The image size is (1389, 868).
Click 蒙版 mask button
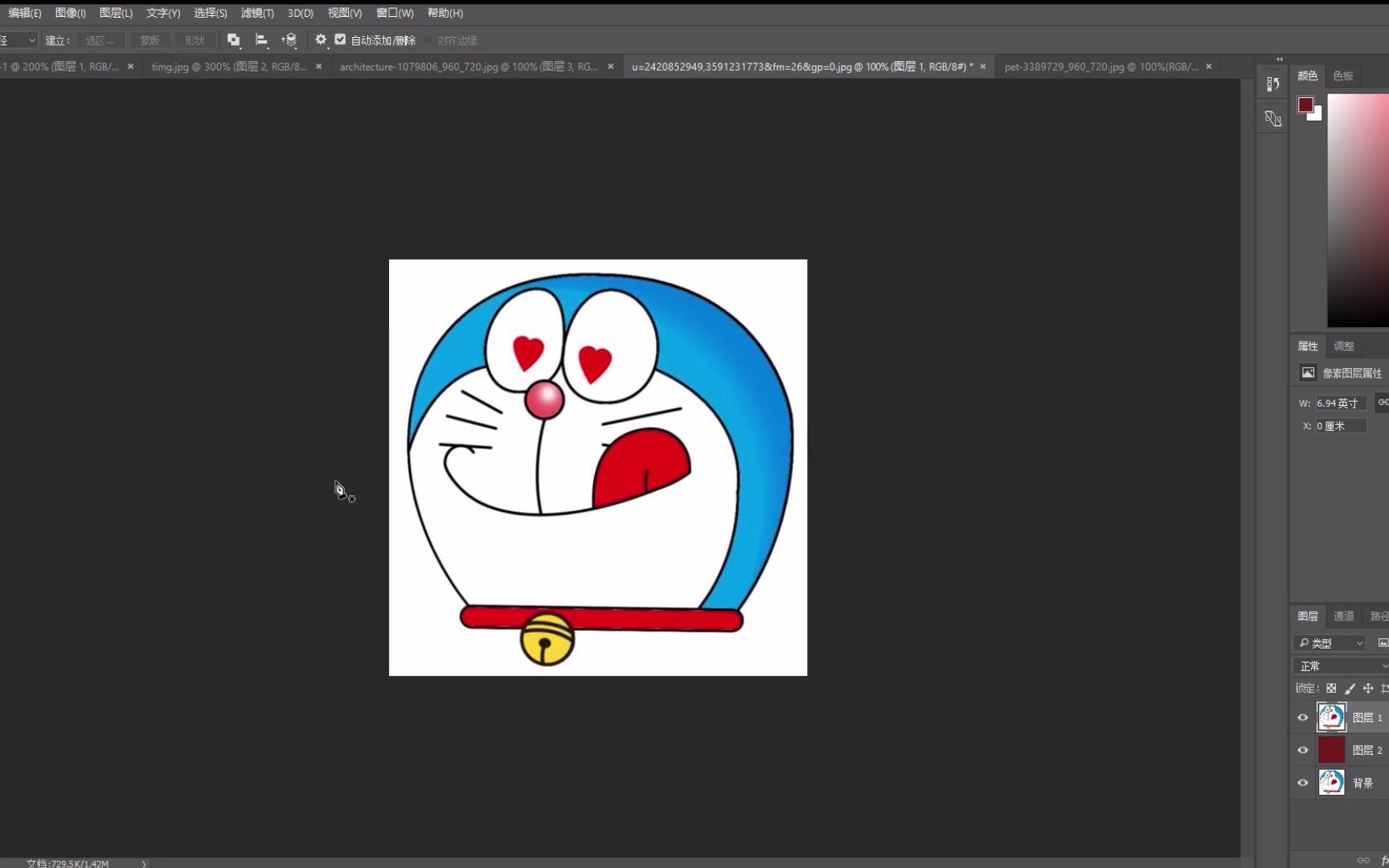click(150, 40)
